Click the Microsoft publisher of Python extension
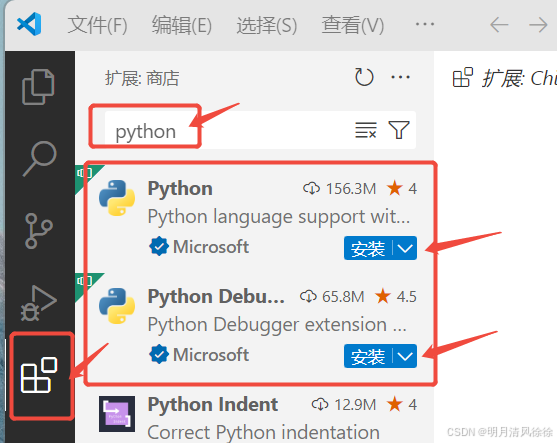 point(211,247)
